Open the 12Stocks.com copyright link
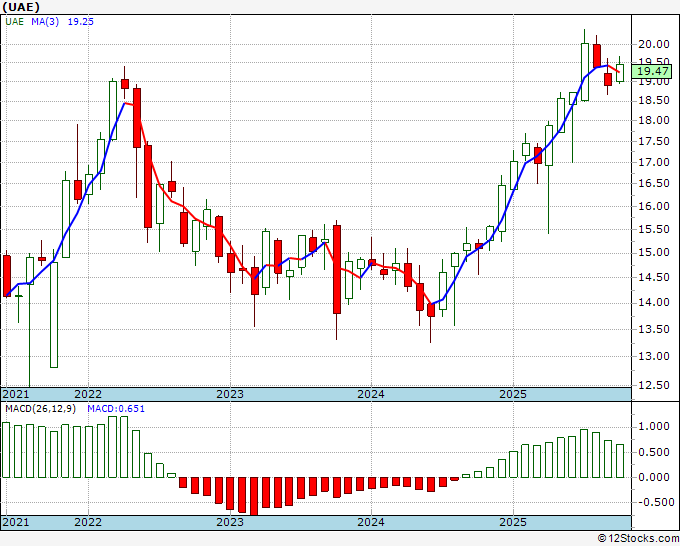 pyautogui.click(x=638, y=538)
